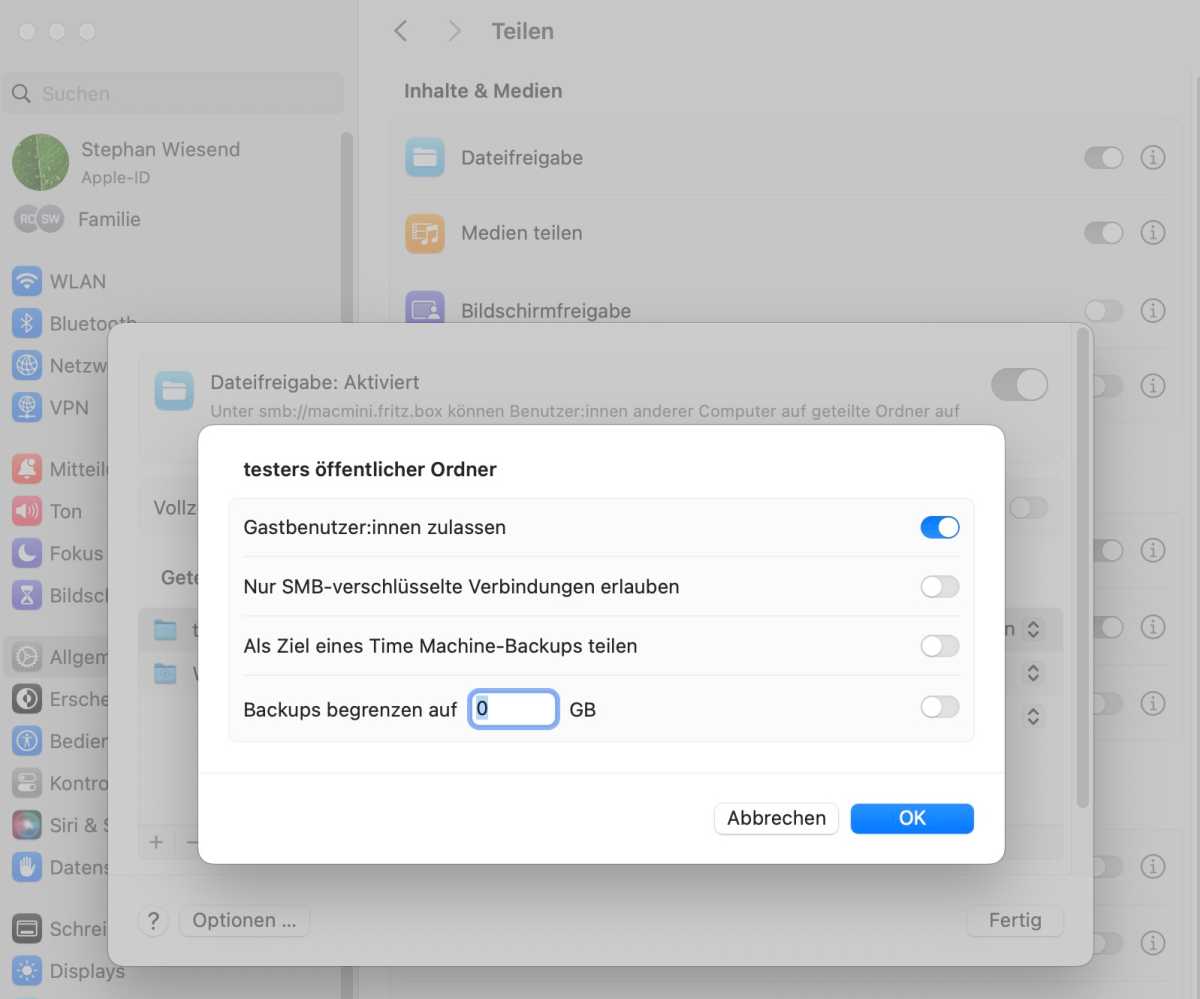Click the backup limit GB field
Screen dimensions: 1200x999
513,709
